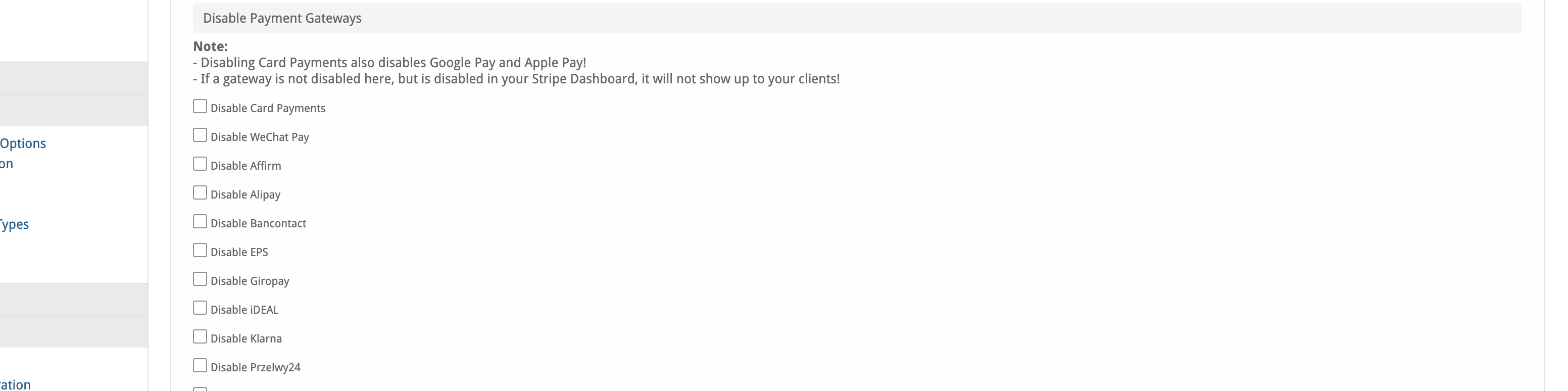Click the Disable WeChat Pay label text
Viewport: 1568px width, 391px height.
(260, 137)
